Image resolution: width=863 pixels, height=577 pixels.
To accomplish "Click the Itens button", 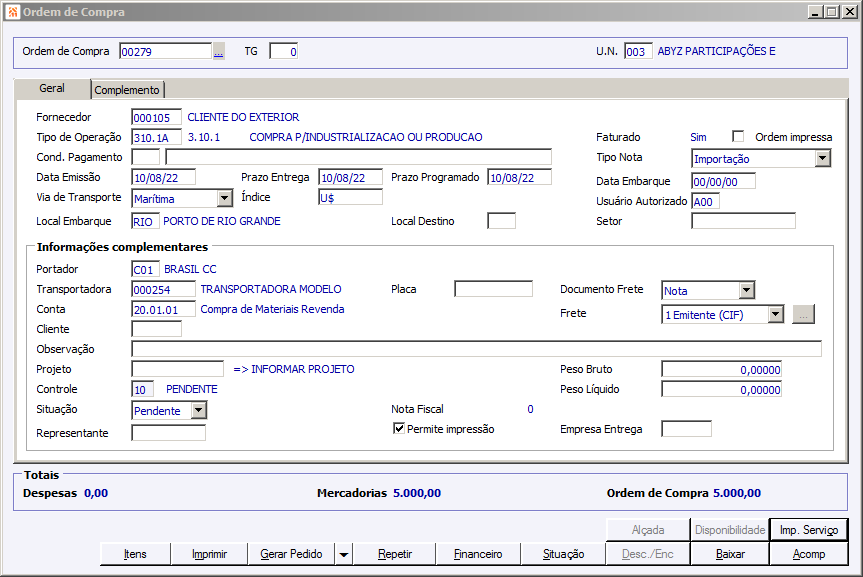I will tap(135, 554).
